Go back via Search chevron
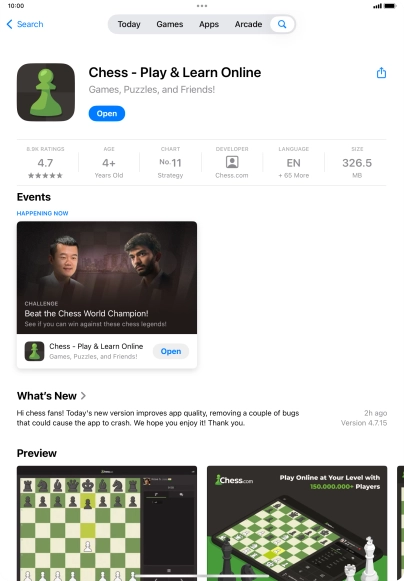The height and width of the screenshot is (581, 404). [x=25, y=24]
